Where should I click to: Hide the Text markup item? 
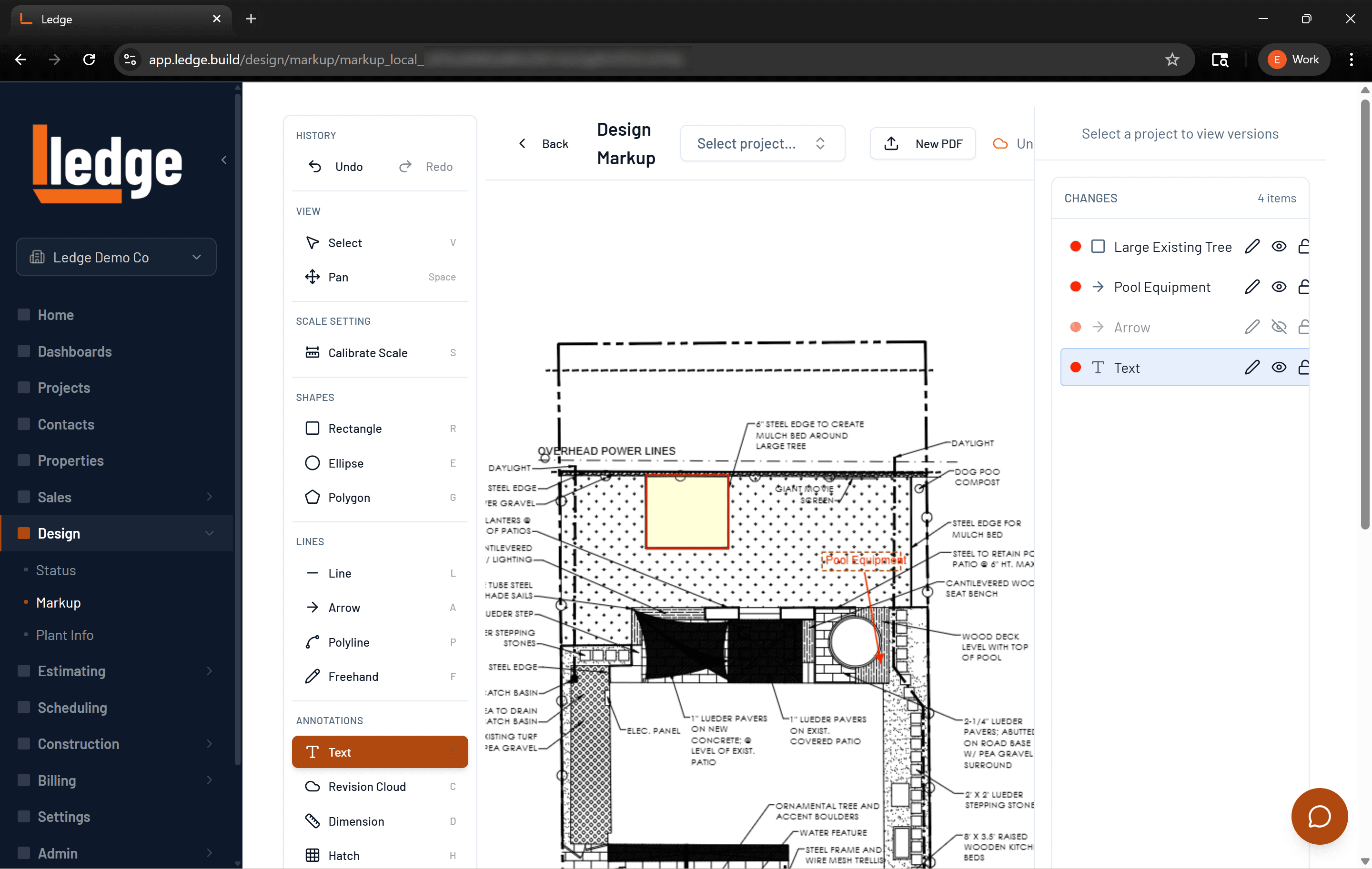tap(1279, 367)
